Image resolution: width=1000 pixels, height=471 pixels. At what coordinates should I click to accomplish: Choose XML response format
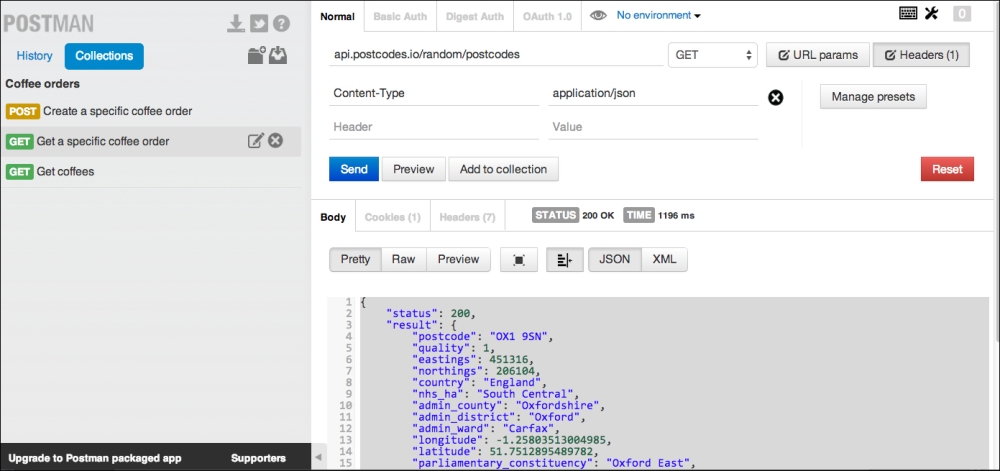(x=664, y=259)
